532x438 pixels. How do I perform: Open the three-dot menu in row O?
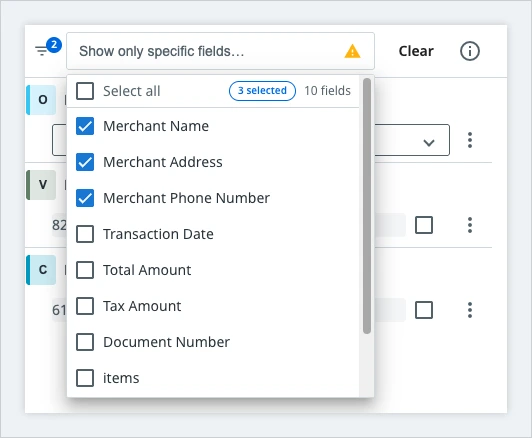(470, 140)
